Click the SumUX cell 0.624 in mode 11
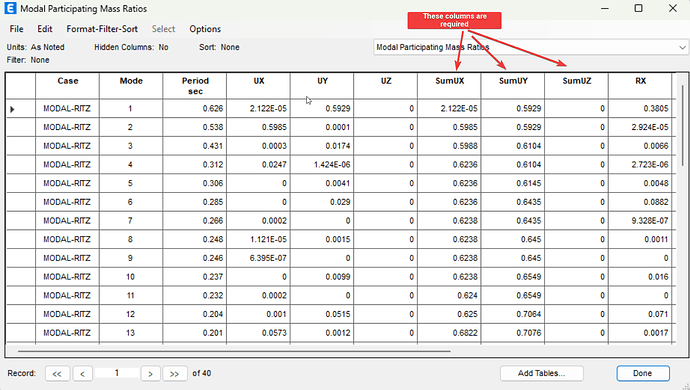 point(449,296)
